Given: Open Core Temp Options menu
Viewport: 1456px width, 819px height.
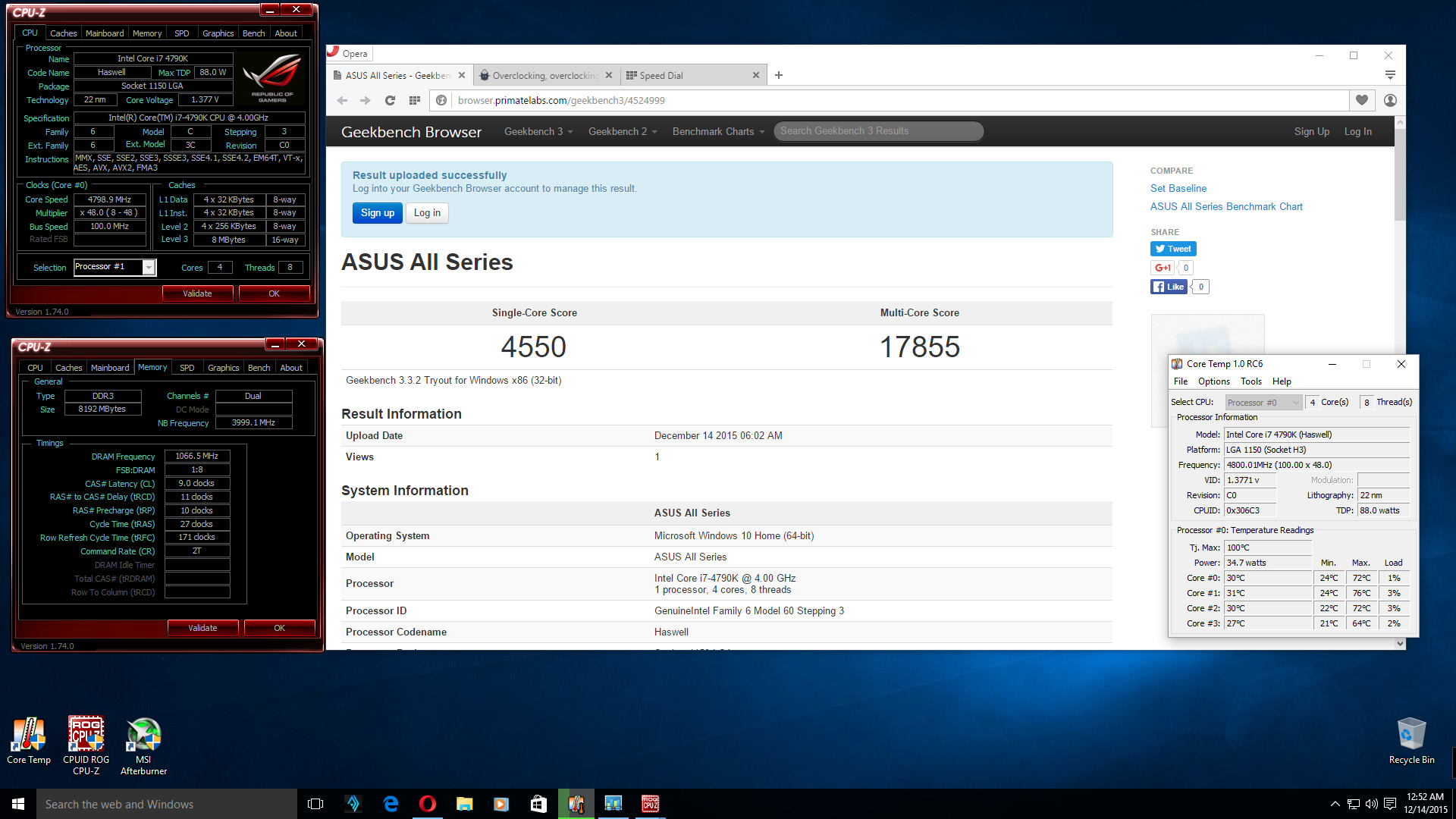Looking at the screenshot, I should [1214, 381].
